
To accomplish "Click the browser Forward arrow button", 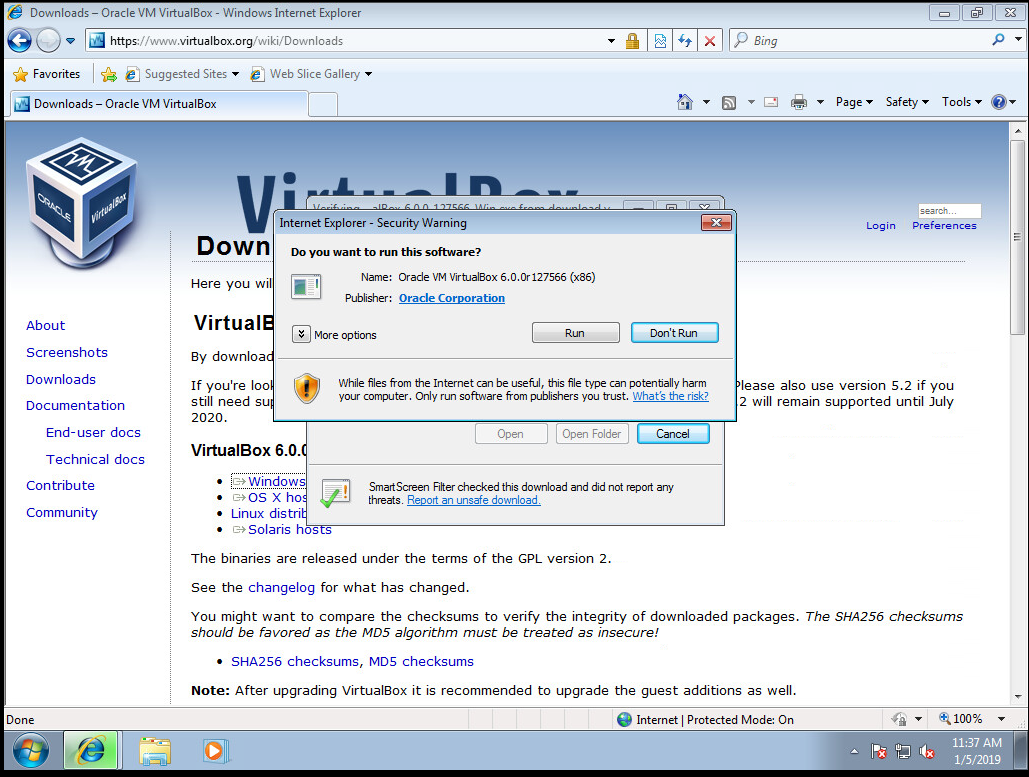I will 48,41.
